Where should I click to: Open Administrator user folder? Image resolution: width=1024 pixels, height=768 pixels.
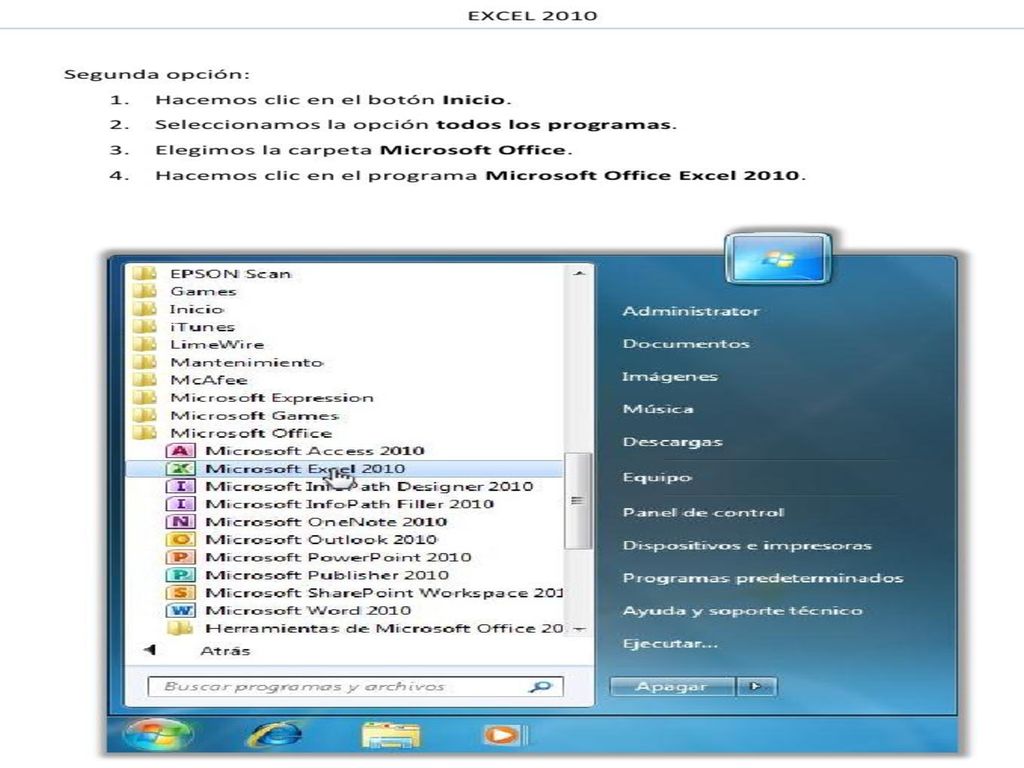pyautogui.click(x=691, y=311)
